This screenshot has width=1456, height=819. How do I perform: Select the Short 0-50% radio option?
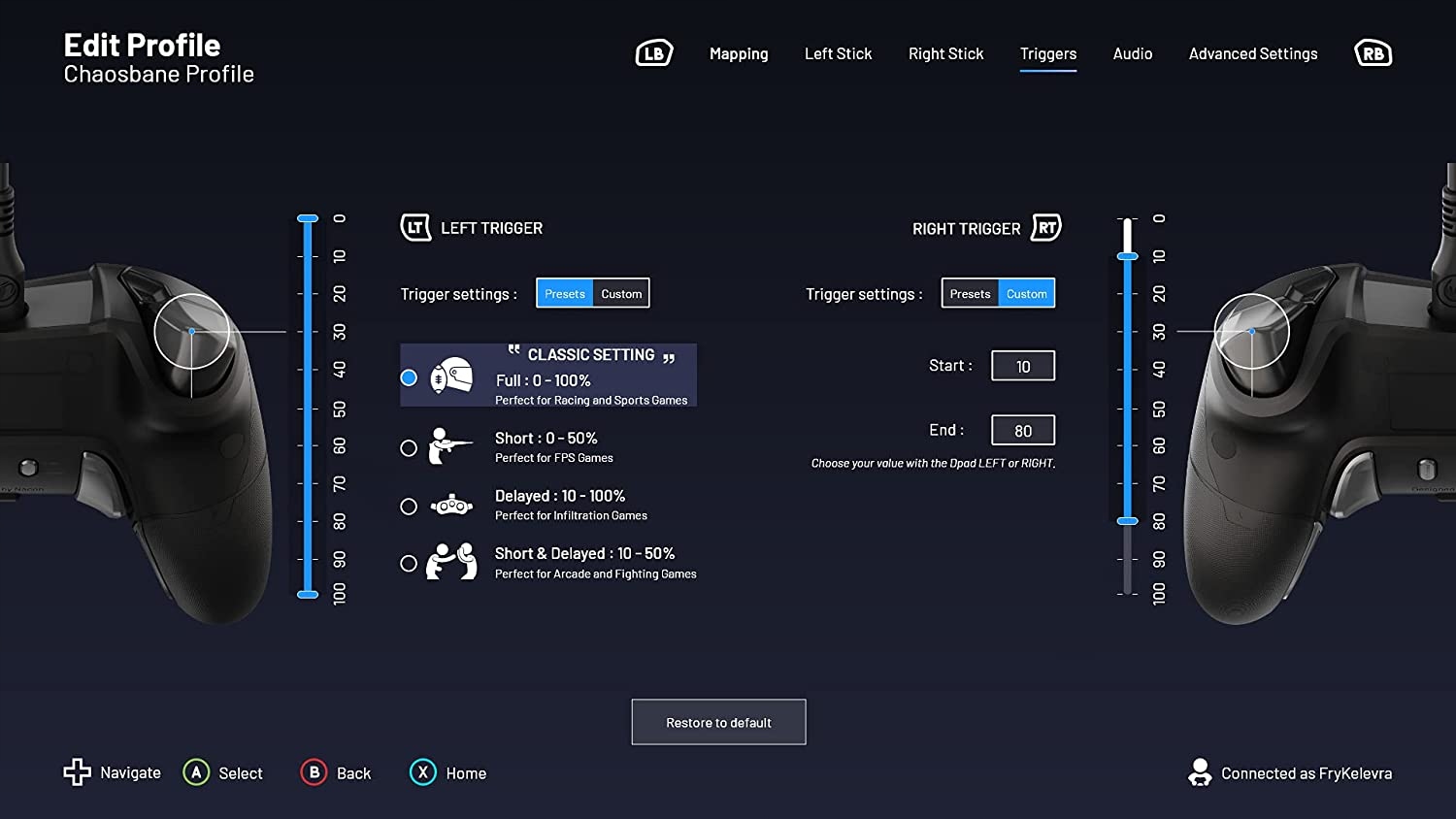(x=409, y=448)
